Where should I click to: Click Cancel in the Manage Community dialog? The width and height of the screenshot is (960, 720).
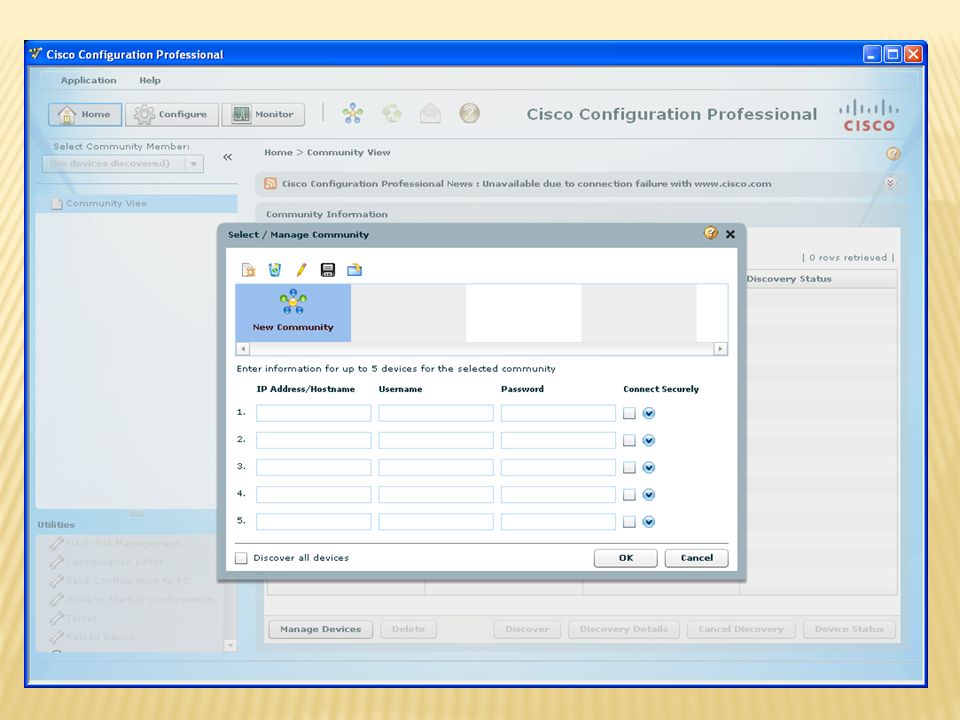pos(697,558)
